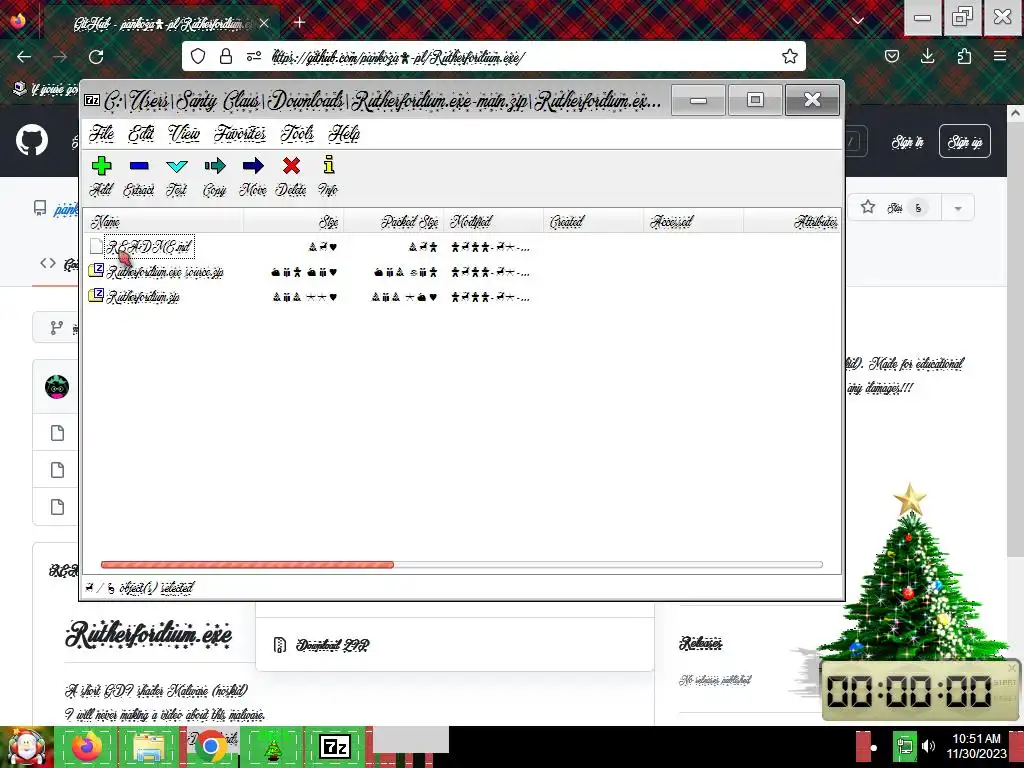Open the View menu in 7-Zip
The width and height of the screenshot is (1024, 768).
[x=184, y=133]
